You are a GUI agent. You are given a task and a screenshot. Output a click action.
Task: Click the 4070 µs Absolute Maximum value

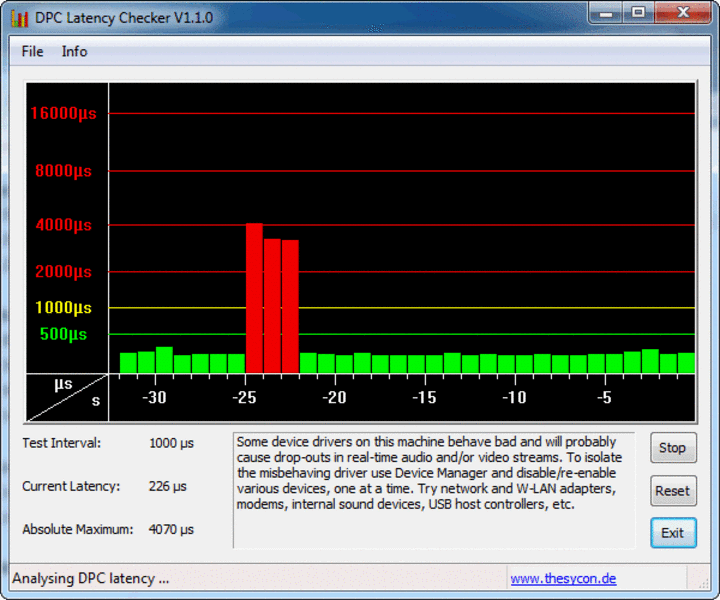pyautogui.click(x=171, y=530)
